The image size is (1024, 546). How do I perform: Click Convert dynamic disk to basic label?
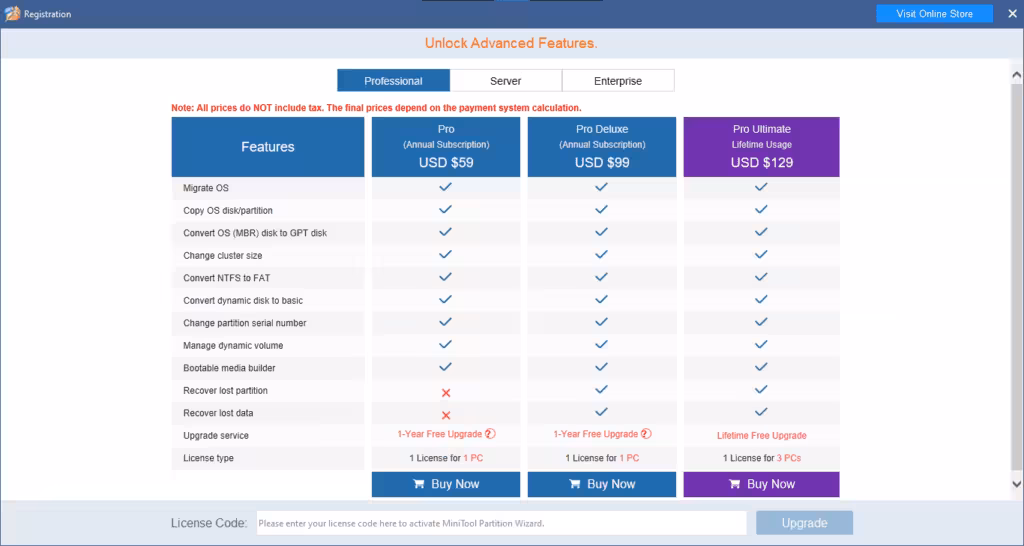coord(243,301)
